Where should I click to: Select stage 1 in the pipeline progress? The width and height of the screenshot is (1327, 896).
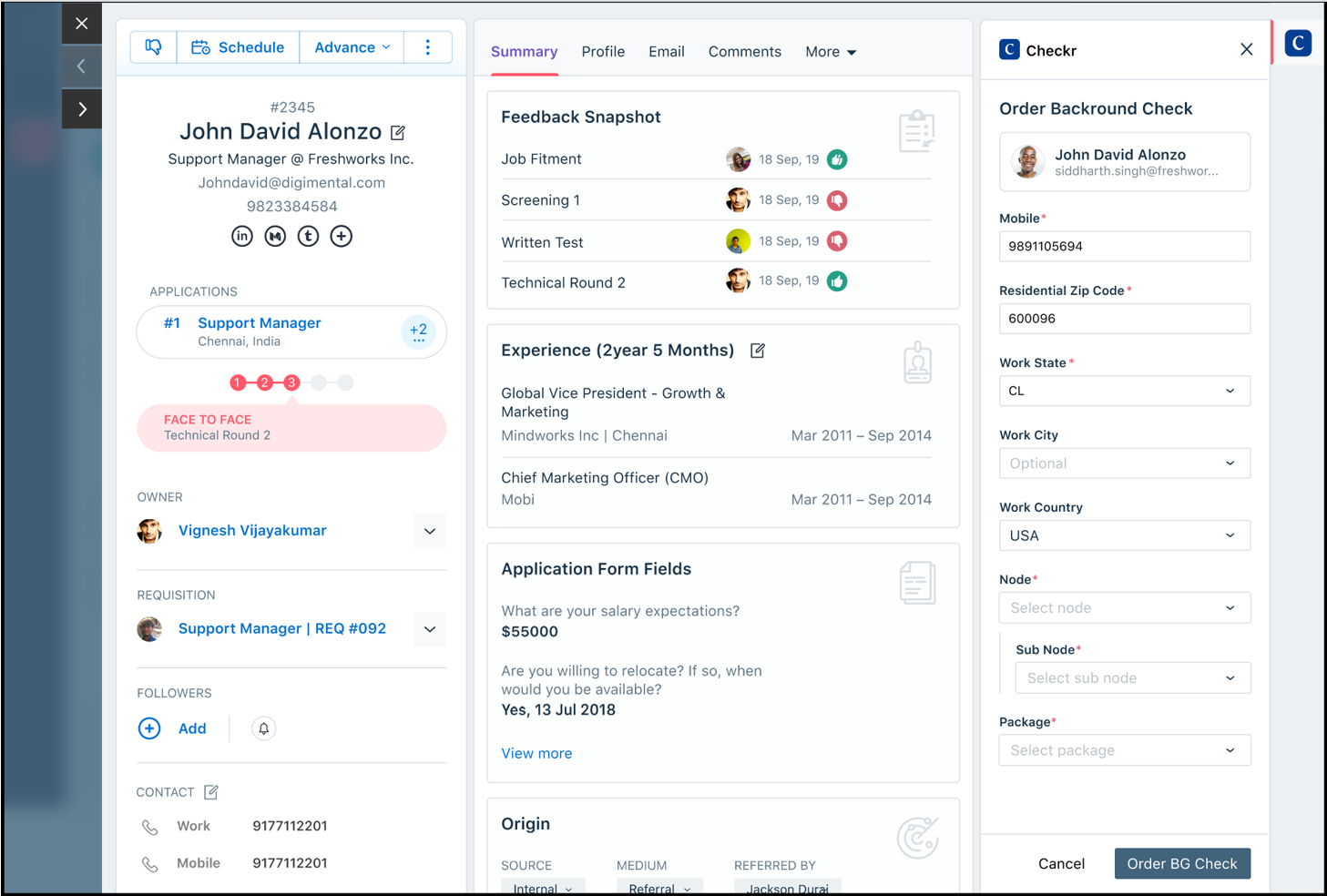point(238,382)
